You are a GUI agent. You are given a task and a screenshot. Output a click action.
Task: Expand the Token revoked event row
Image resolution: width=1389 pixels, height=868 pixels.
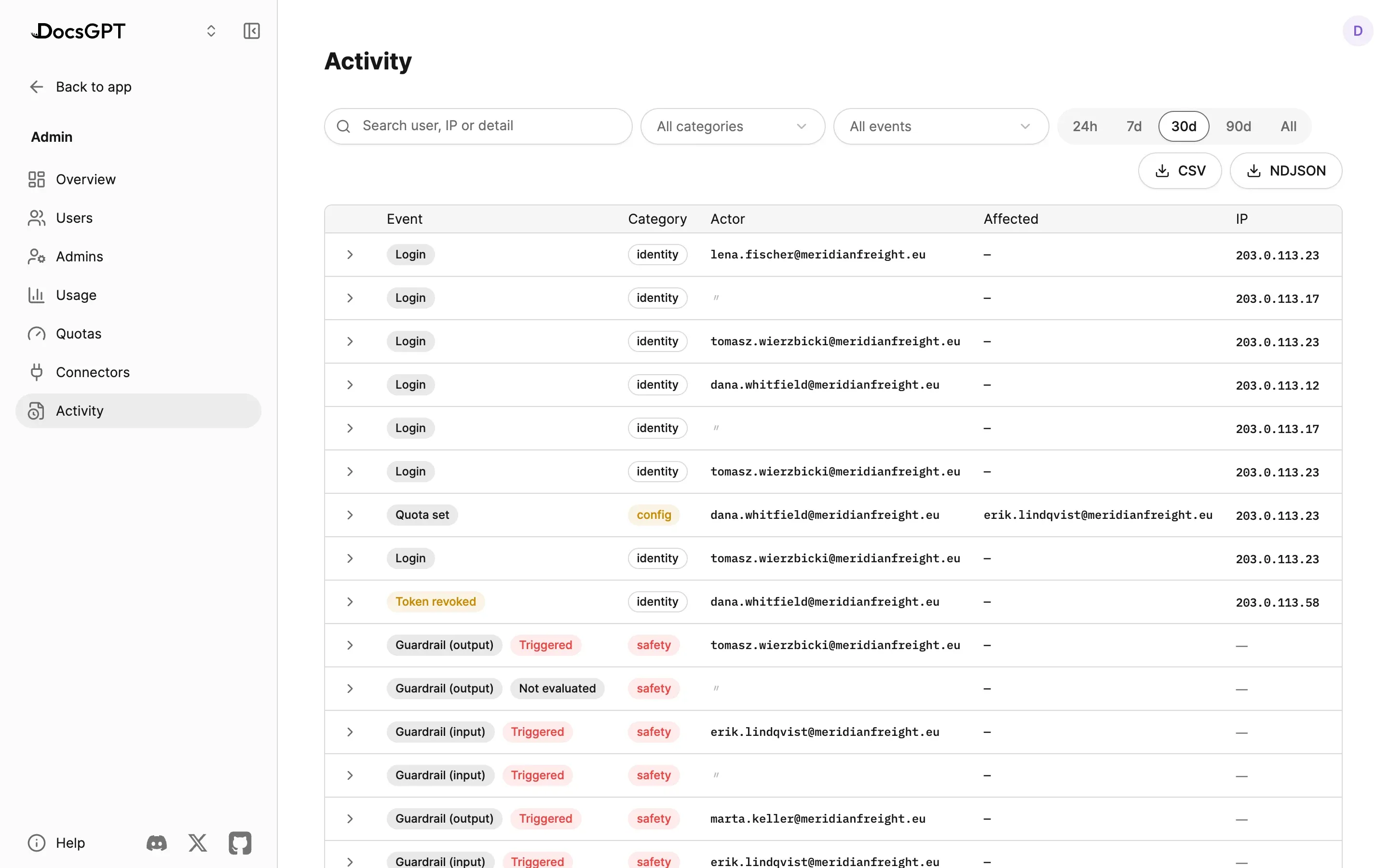[x=350, y=602]
